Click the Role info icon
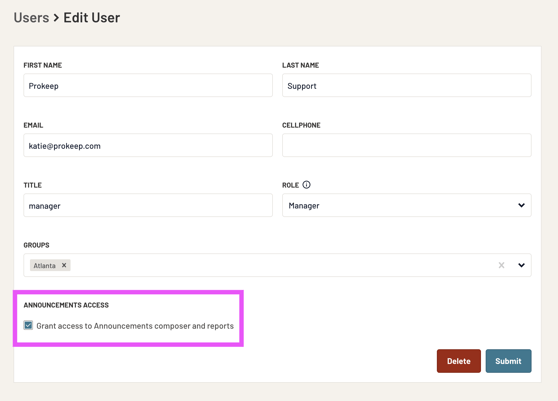558x401 pixels. point(306,185)
